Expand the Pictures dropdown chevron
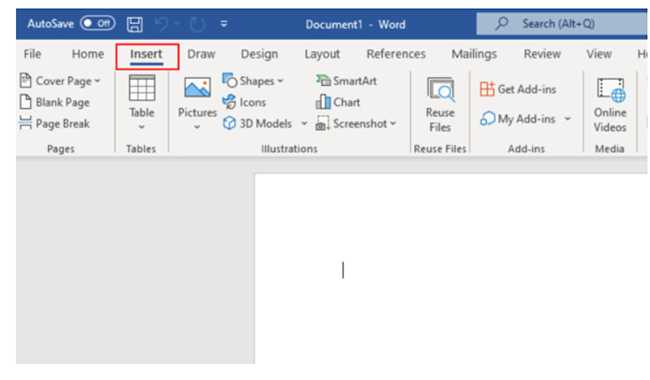The height and width of the screenshot is (380, 650). tap(197, 127)
